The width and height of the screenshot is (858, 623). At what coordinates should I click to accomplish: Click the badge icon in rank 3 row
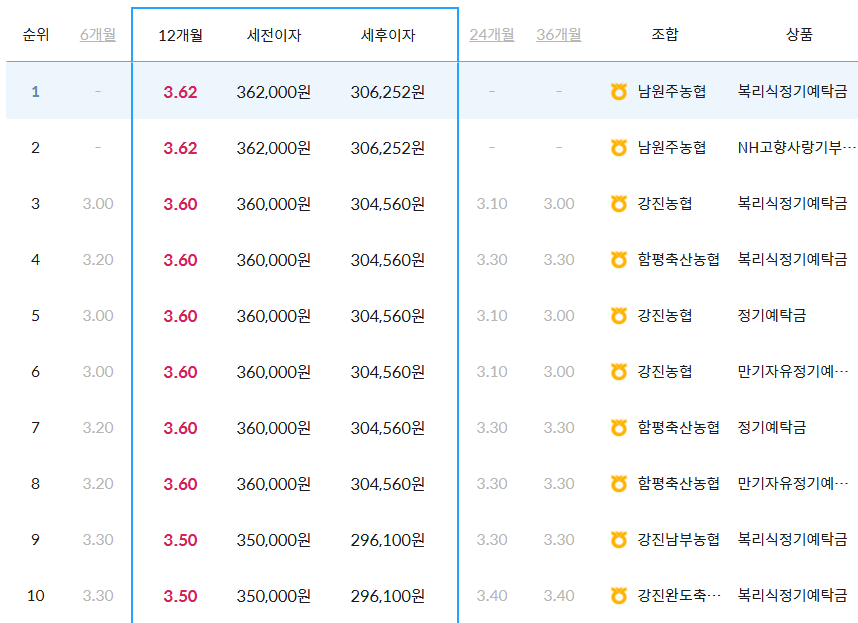coord(618,203)
